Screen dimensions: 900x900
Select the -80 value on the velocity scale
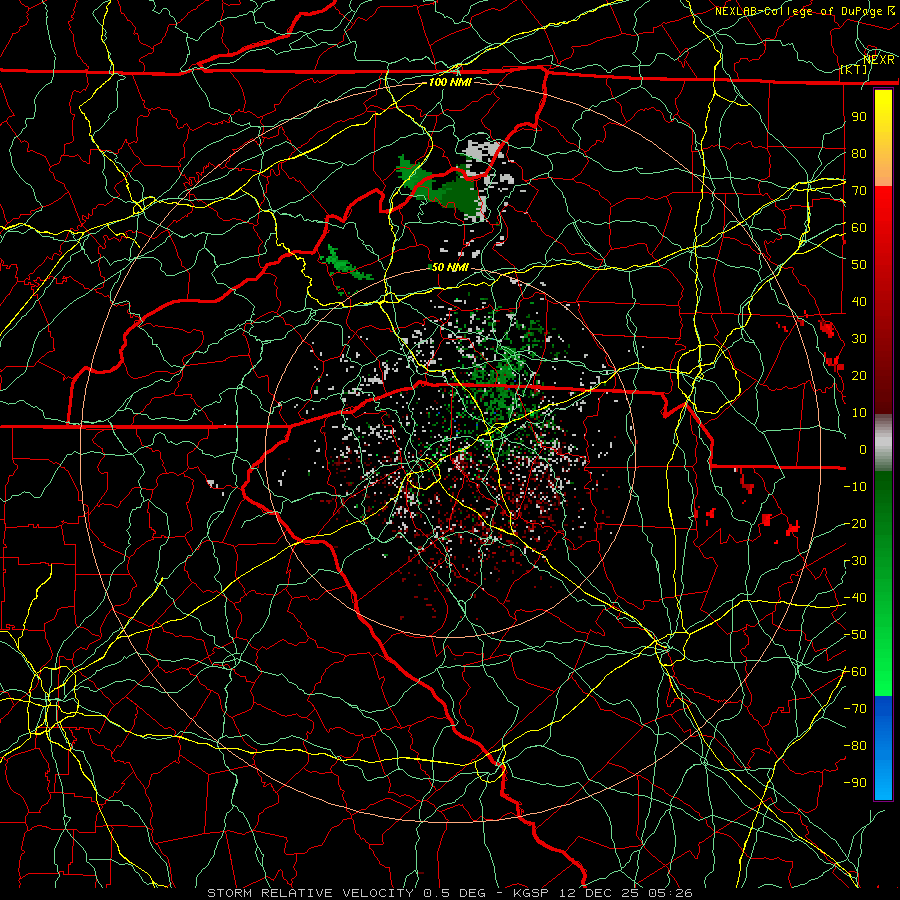pyautogui.click(x=855, y=746)
